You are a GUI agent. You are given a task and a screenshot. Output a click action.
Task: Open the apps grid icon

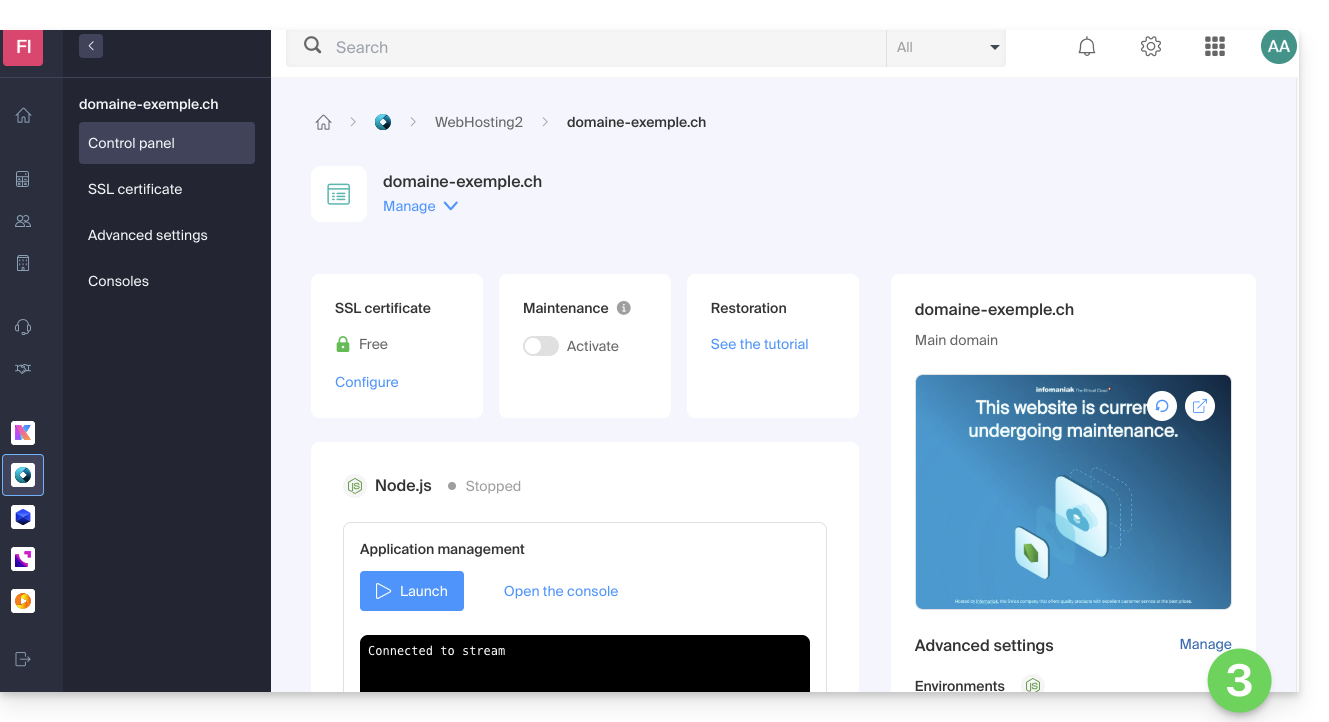click(1215, 47)
